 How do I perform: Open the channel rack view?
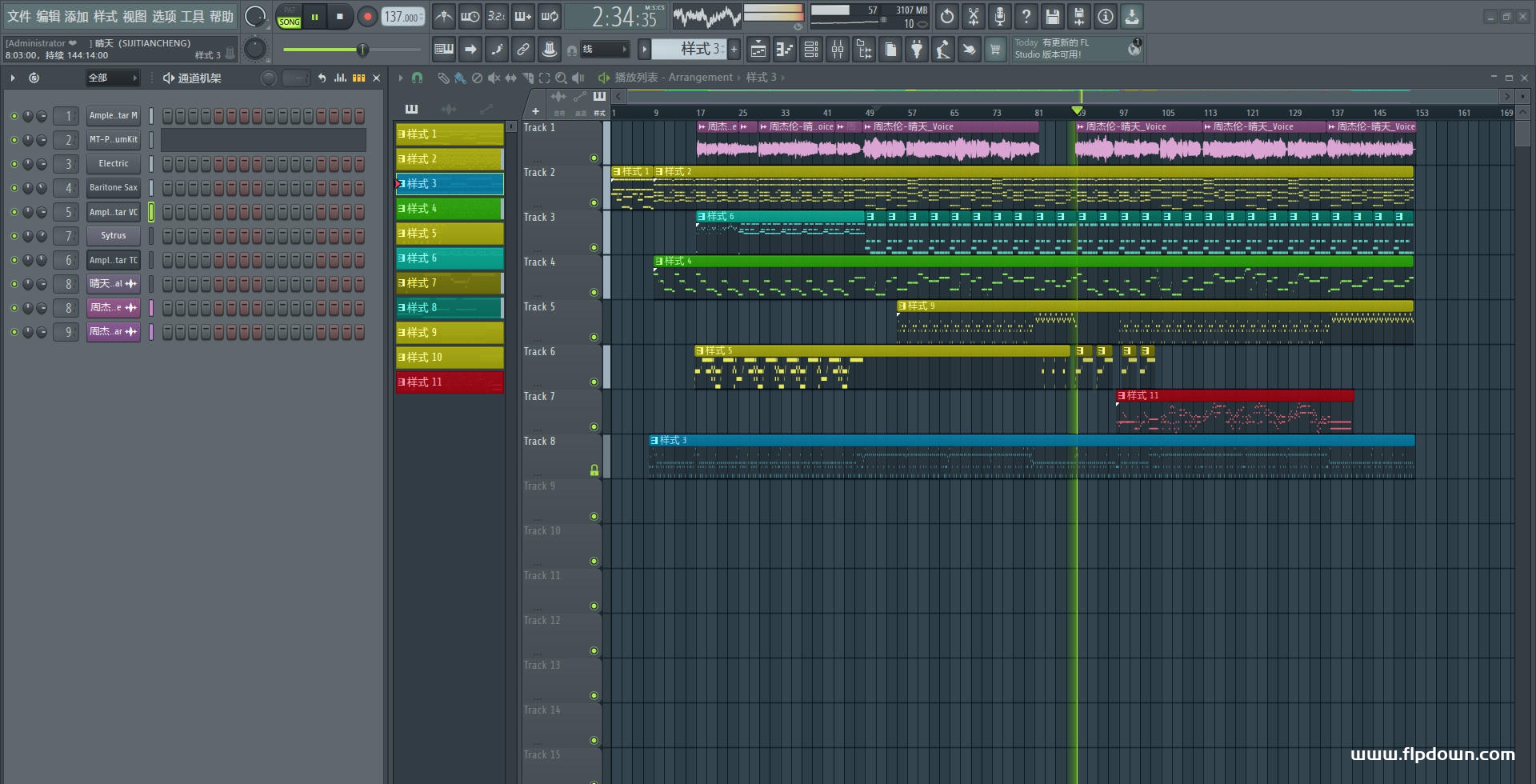tap(811, 50)
